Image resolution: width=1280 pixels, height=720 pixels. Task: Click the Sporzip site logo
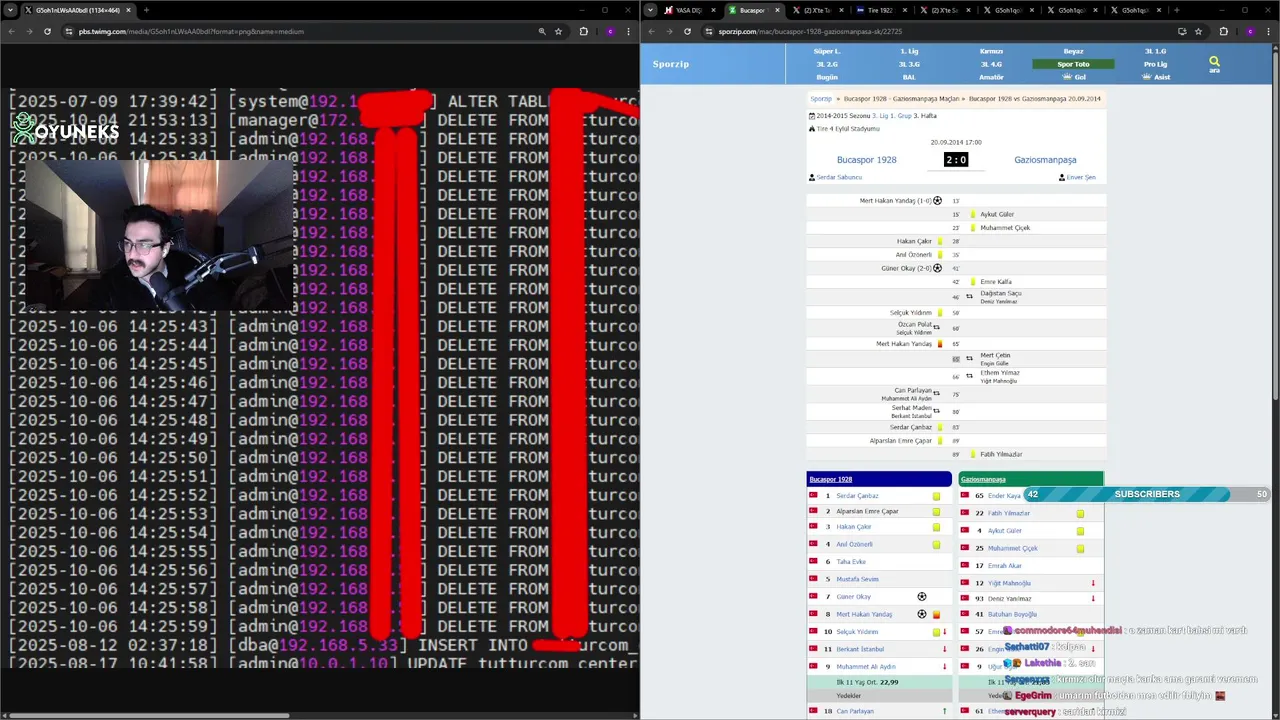(671, 64)
